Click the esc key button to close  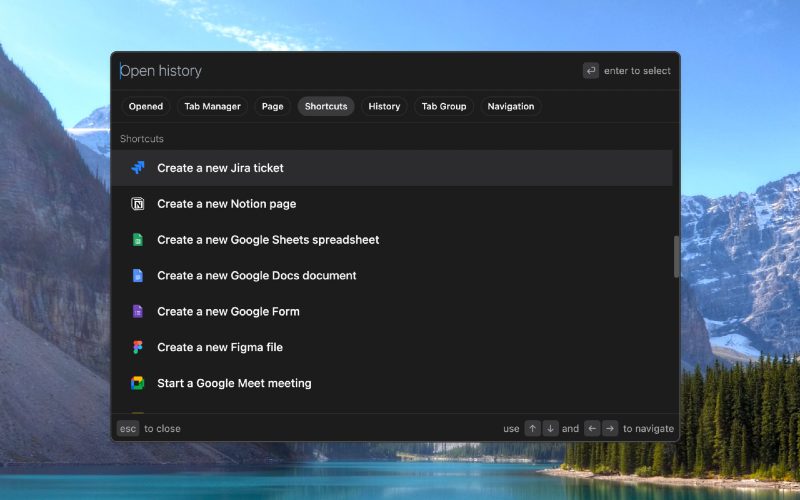pos(128,429)
